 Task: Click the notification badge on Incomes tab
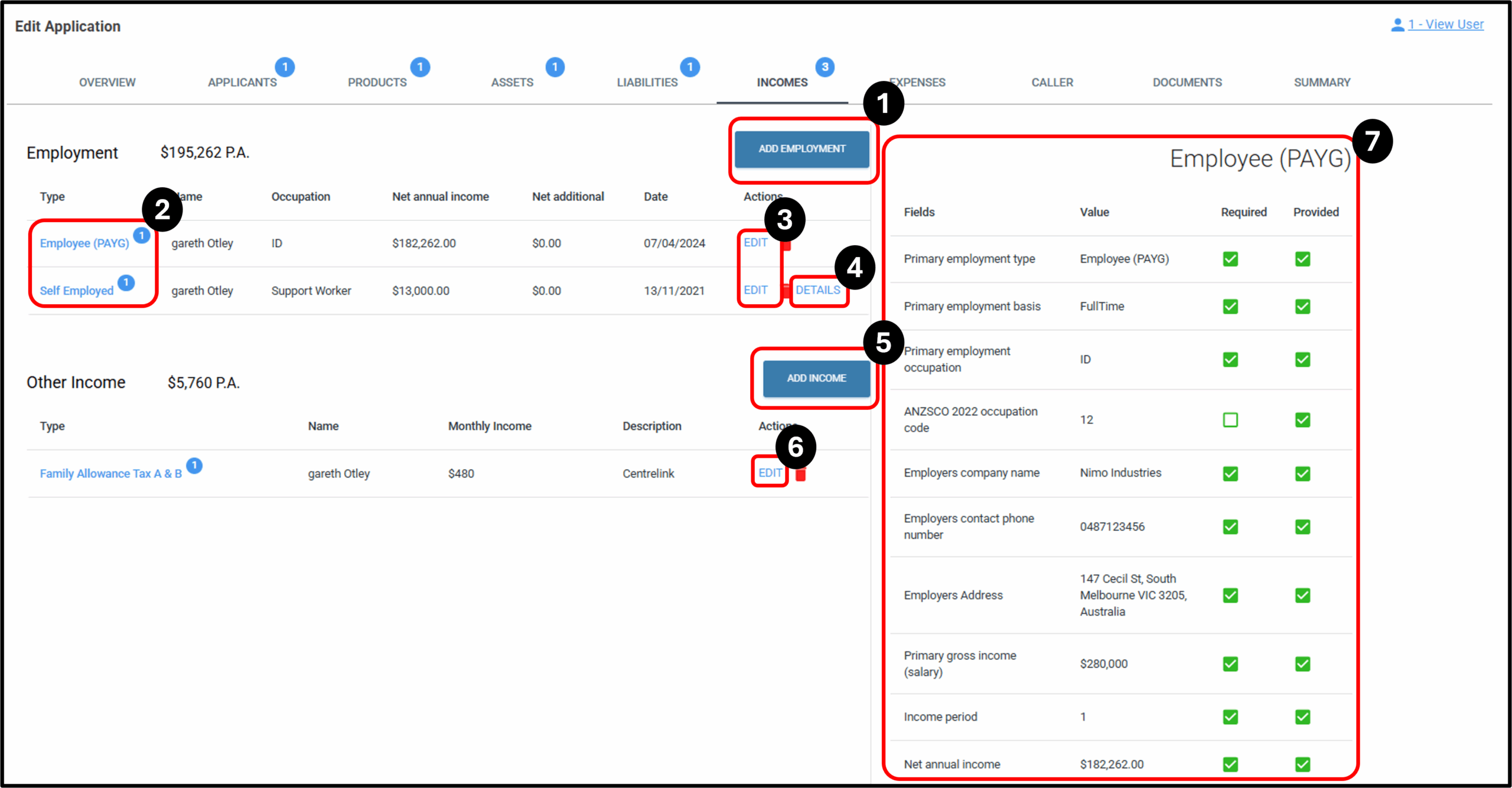tap(825, 67)
